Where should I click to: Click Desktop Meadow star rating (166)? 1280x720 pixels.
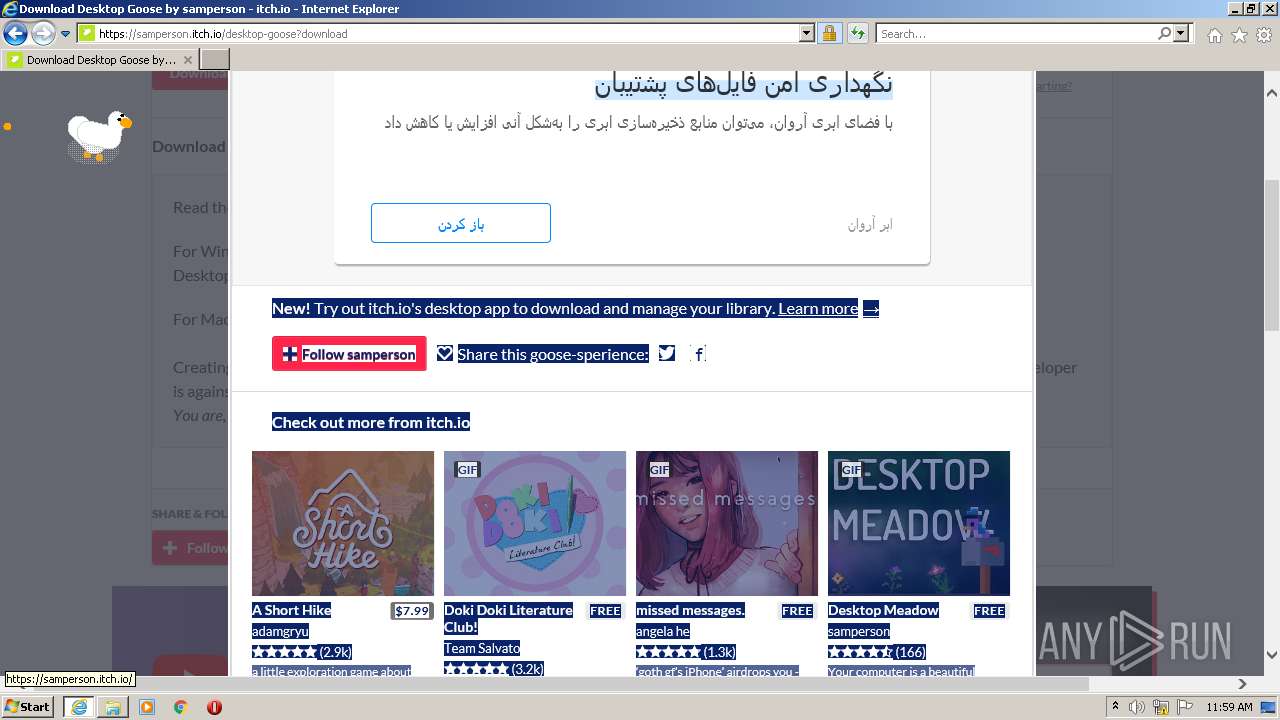(x=877, y=652)
